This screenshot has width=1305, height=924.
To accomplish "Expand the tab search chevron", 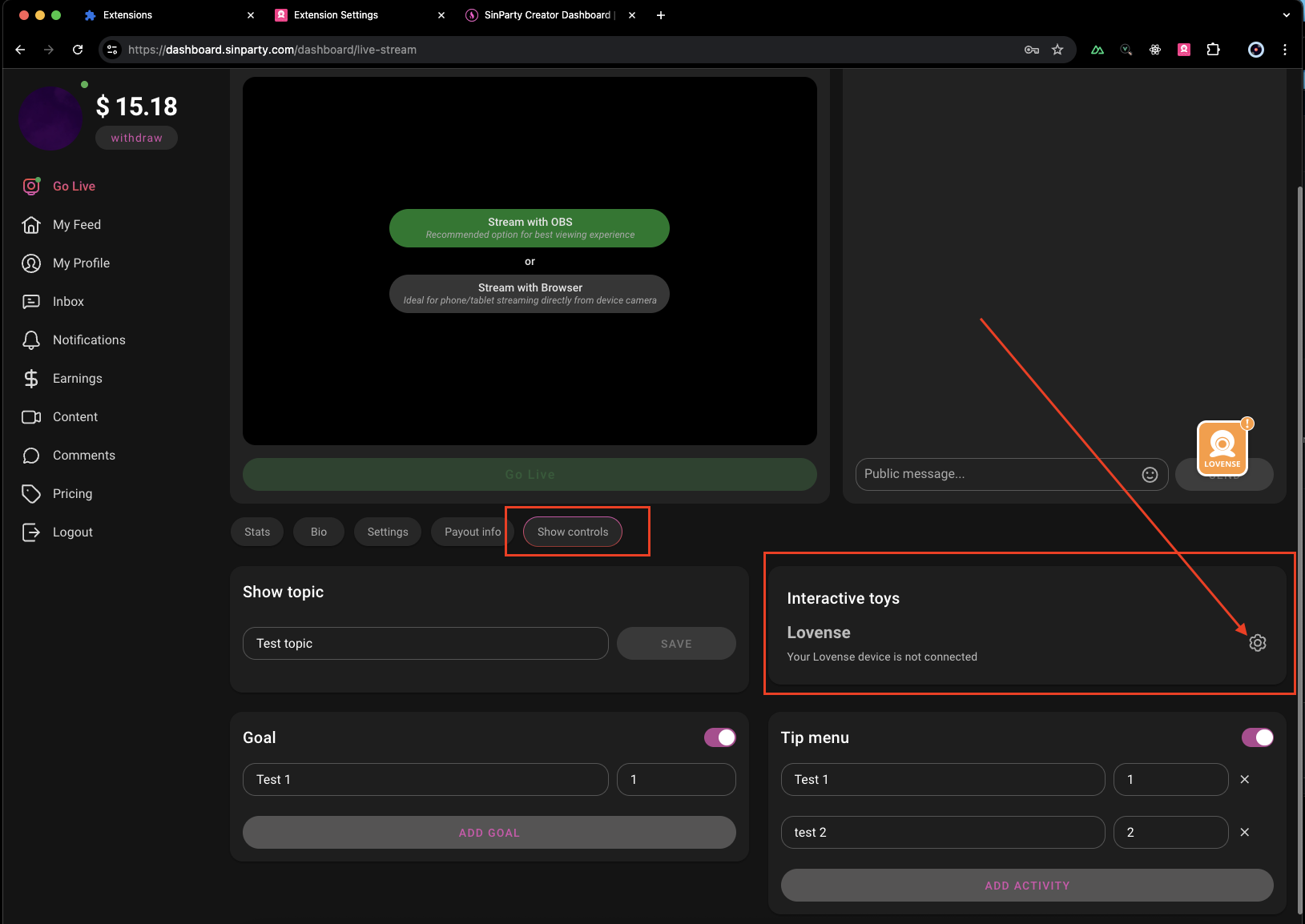I will 1287,15.
